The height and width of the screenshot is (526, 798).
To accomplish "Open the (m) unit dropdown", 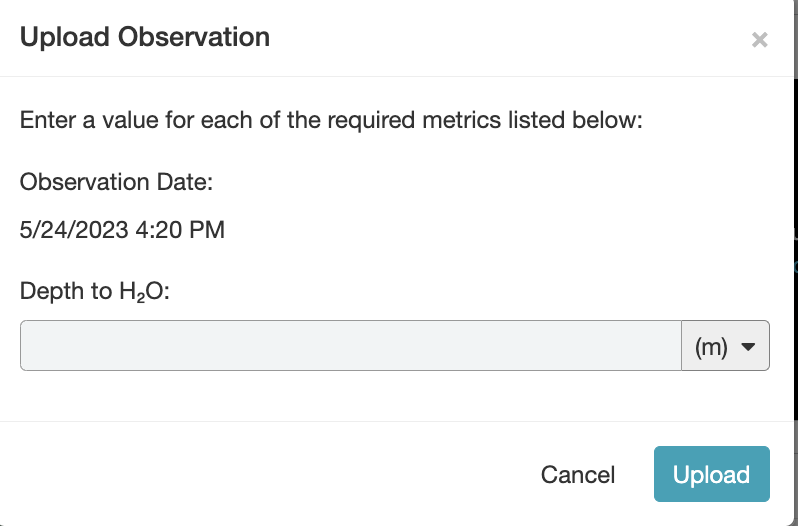I will [x=725, y=346].
